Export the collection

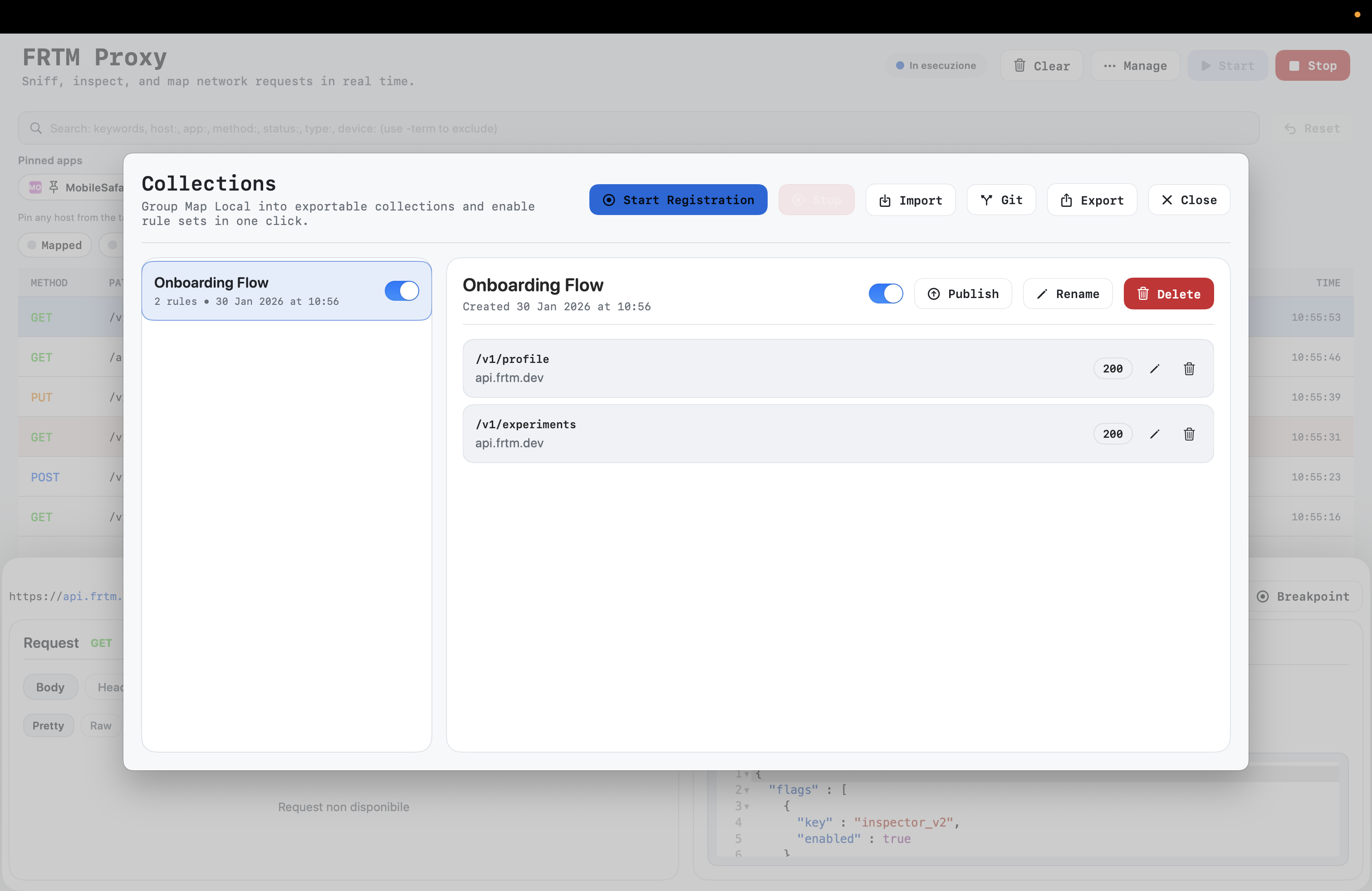click(1092, 200)
